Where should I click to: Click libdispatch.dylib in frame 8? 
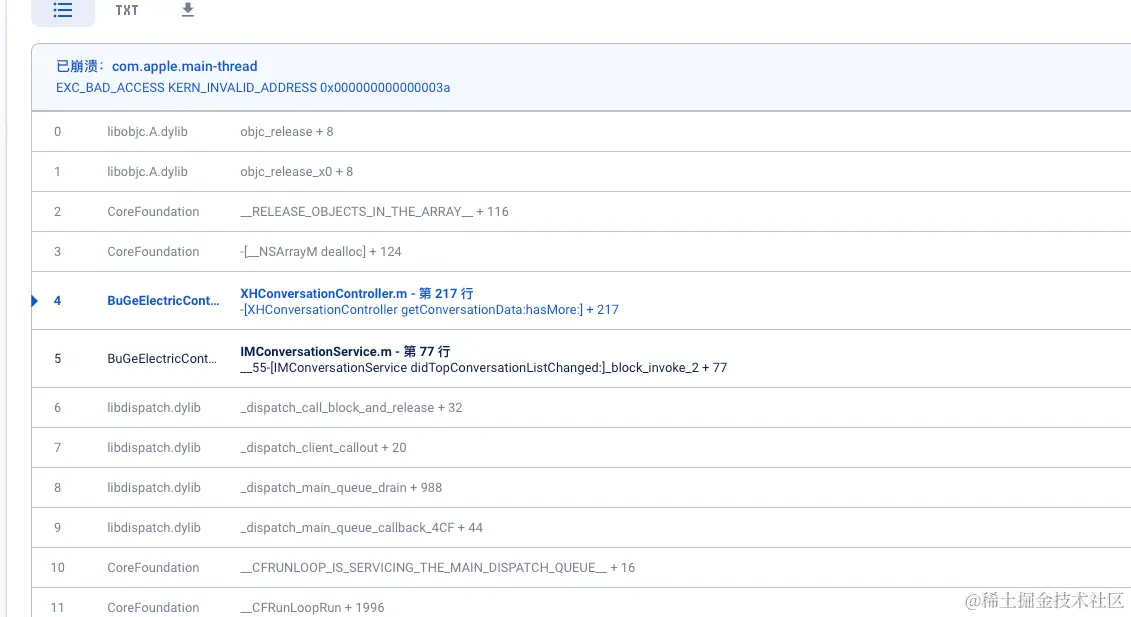click(x=154, y=488)
